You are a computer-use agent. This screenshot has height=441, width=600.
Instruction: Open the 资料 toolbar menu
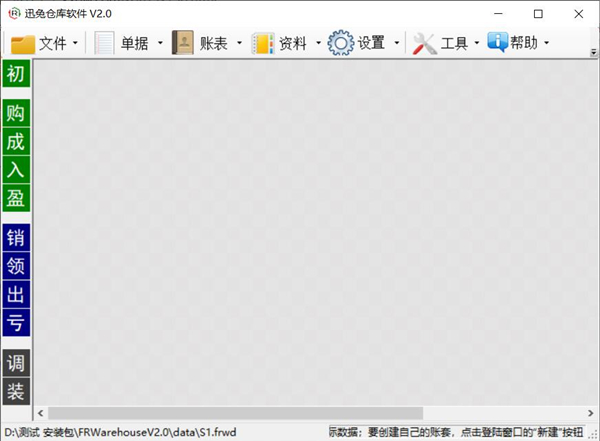[285, 43]
